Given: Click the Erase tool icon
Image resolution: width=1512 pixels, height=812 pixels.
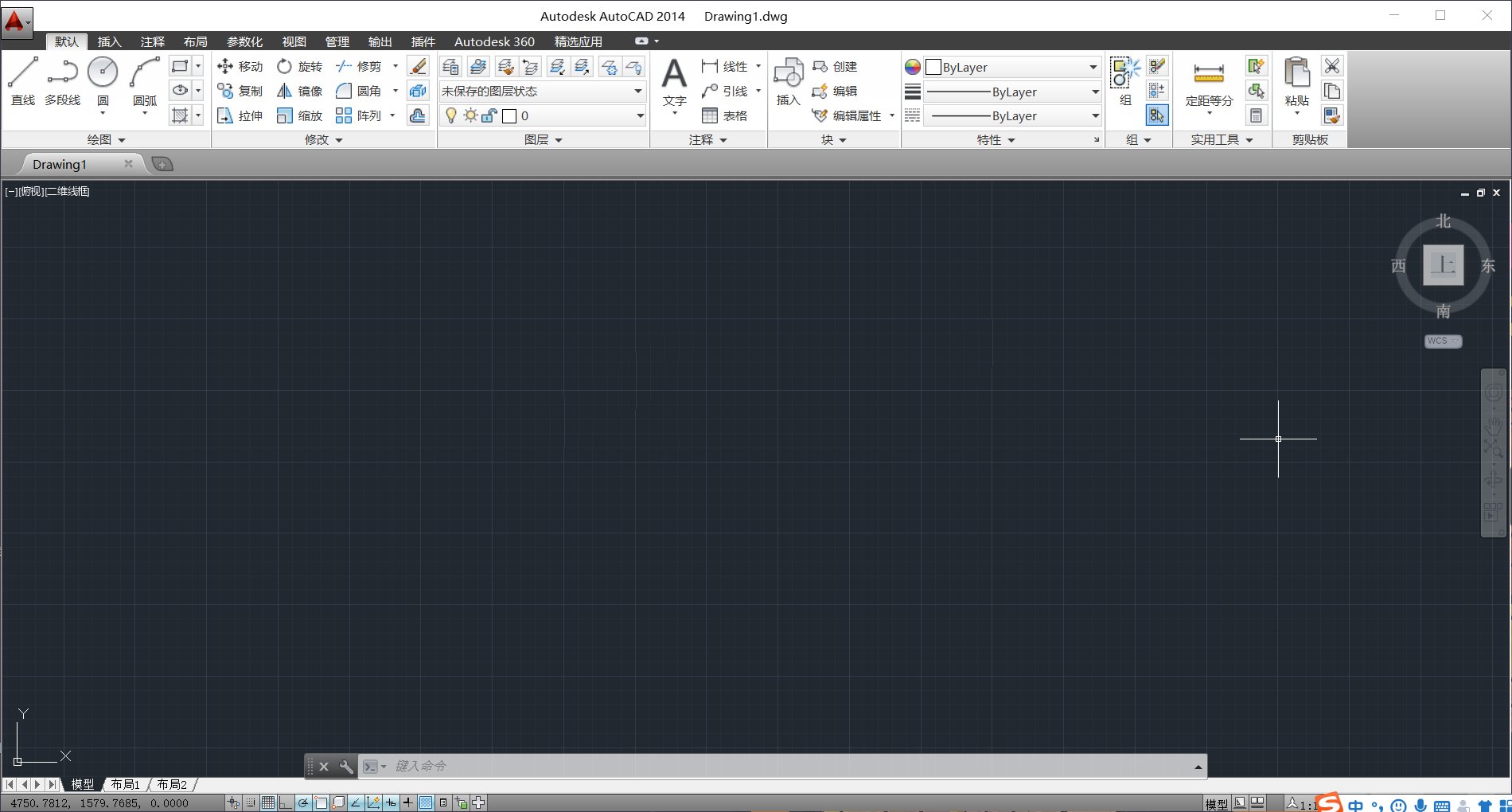Looking at the screenshot, I should (418, 67).
